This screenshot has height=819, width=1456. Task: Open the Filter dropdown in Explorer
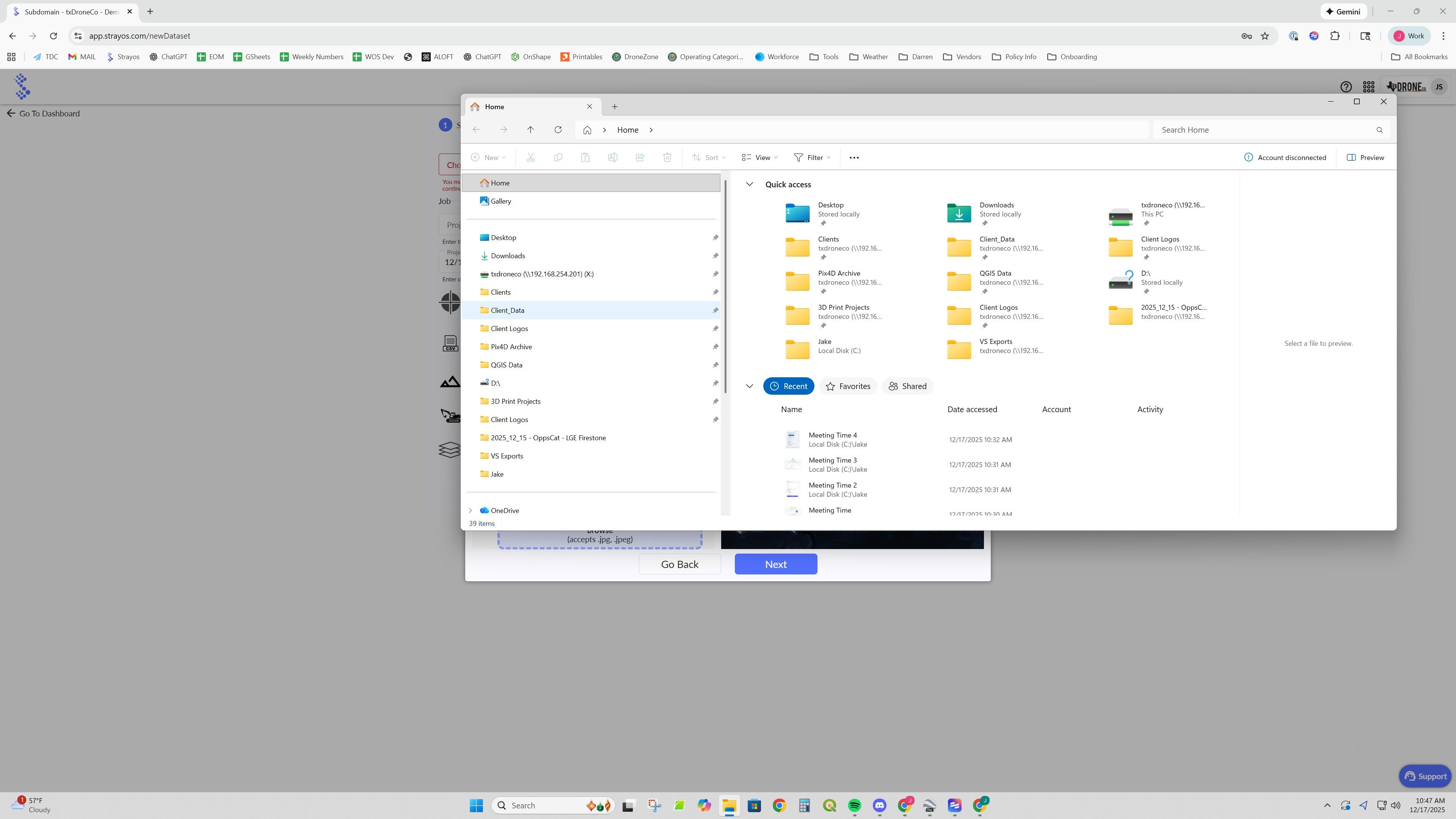812,158
